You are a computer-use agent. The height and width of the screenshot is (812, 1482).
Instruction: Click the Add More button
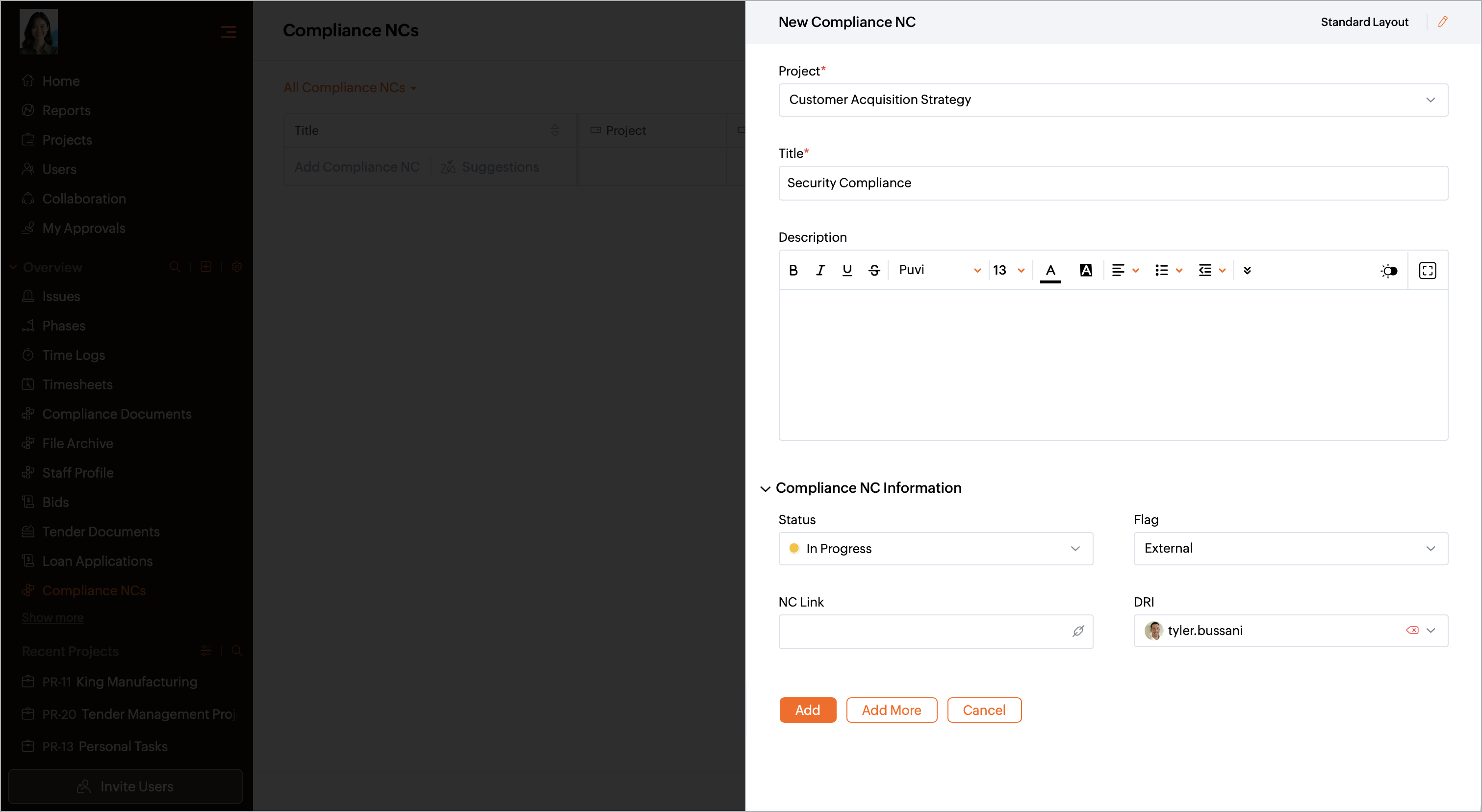pos(891,710)
